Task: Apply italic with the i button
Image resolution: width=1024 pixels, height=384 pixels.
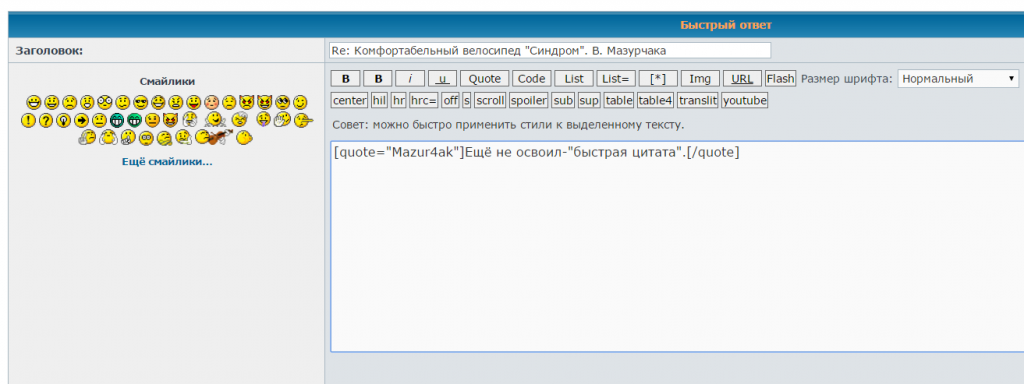Action: [x=410, y=78]
